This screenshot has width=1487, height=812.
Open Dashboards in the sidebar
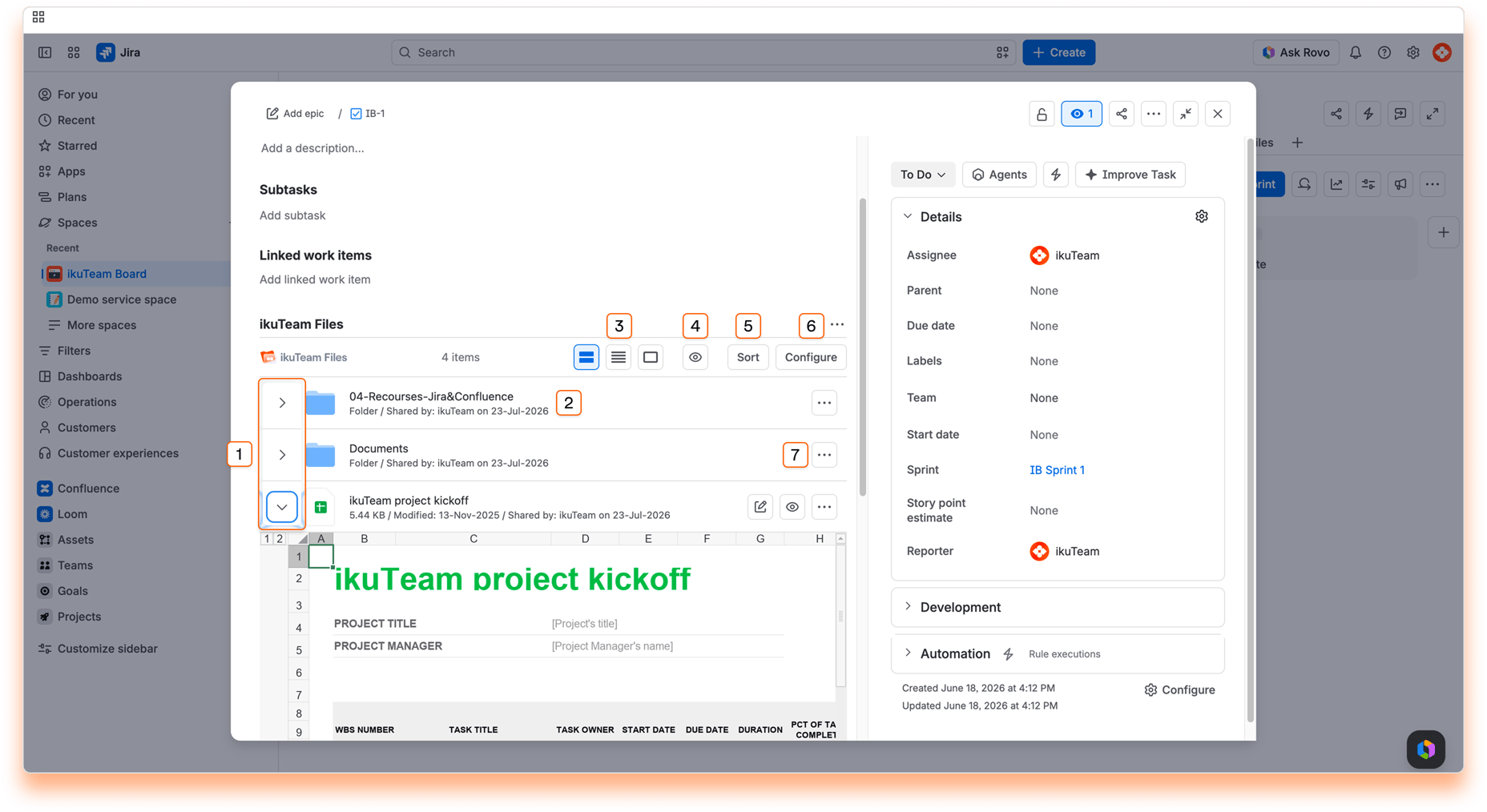89,376
